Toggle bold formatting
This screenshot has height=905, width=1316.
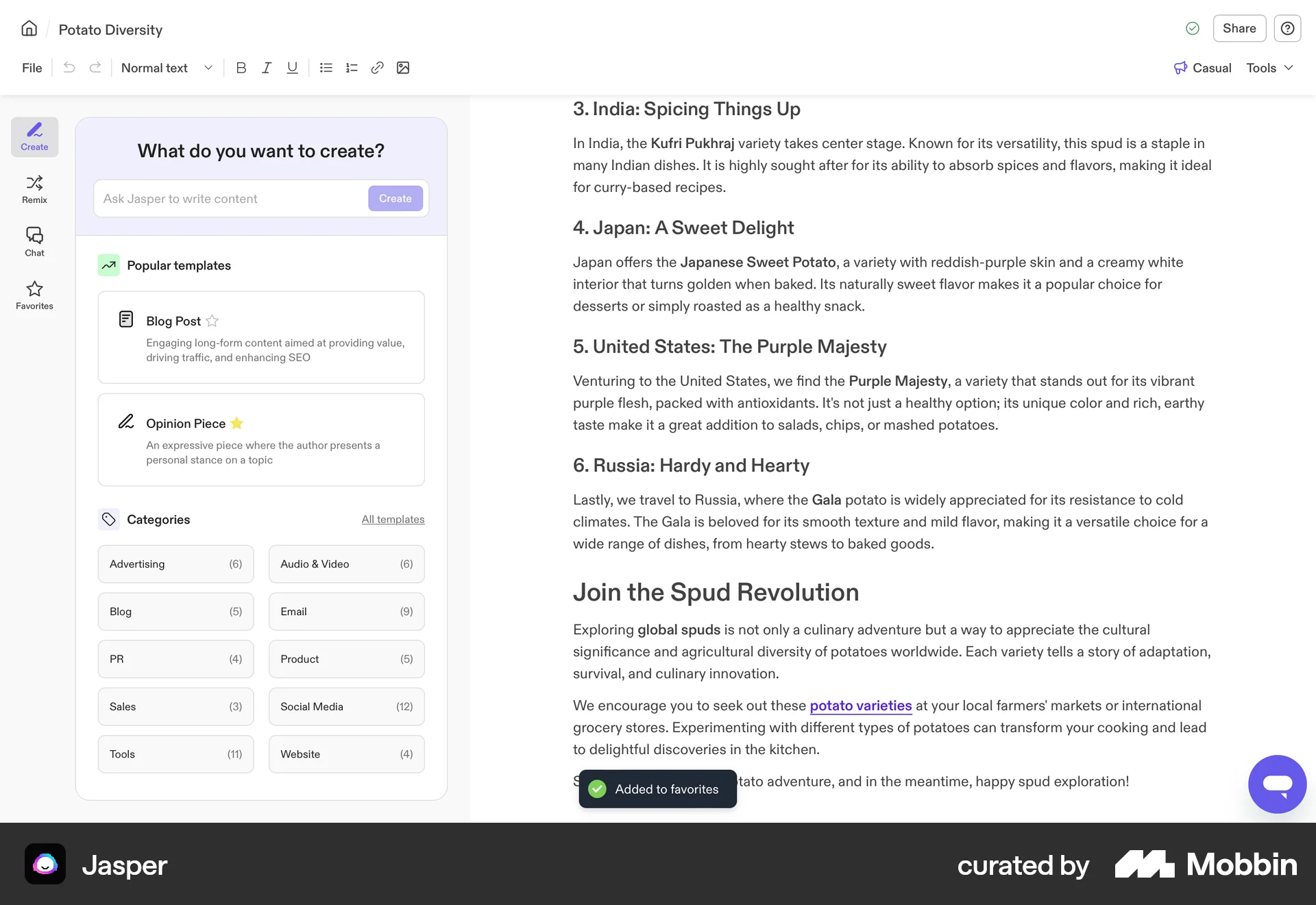[x=241, y=67]
